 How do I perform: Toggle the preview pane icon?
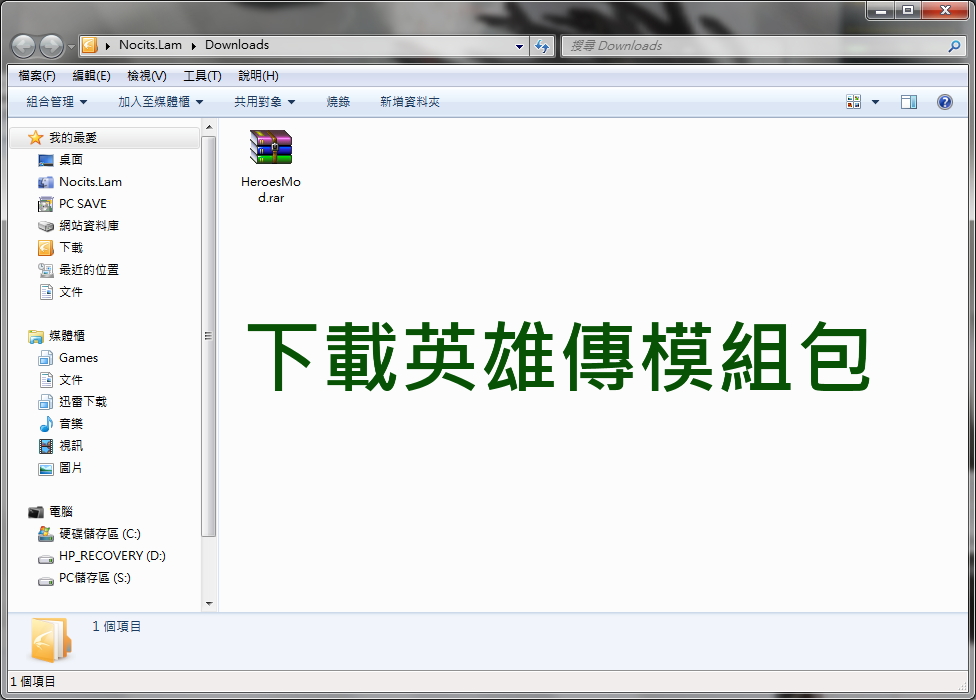click(909, 102)
